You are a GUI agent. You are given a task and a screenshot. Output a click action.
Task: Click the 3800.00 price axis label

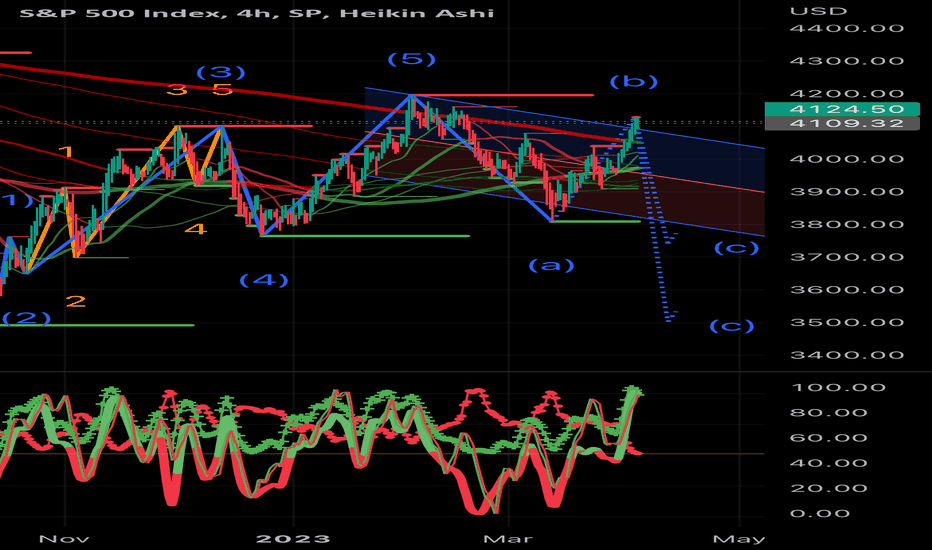847,225
